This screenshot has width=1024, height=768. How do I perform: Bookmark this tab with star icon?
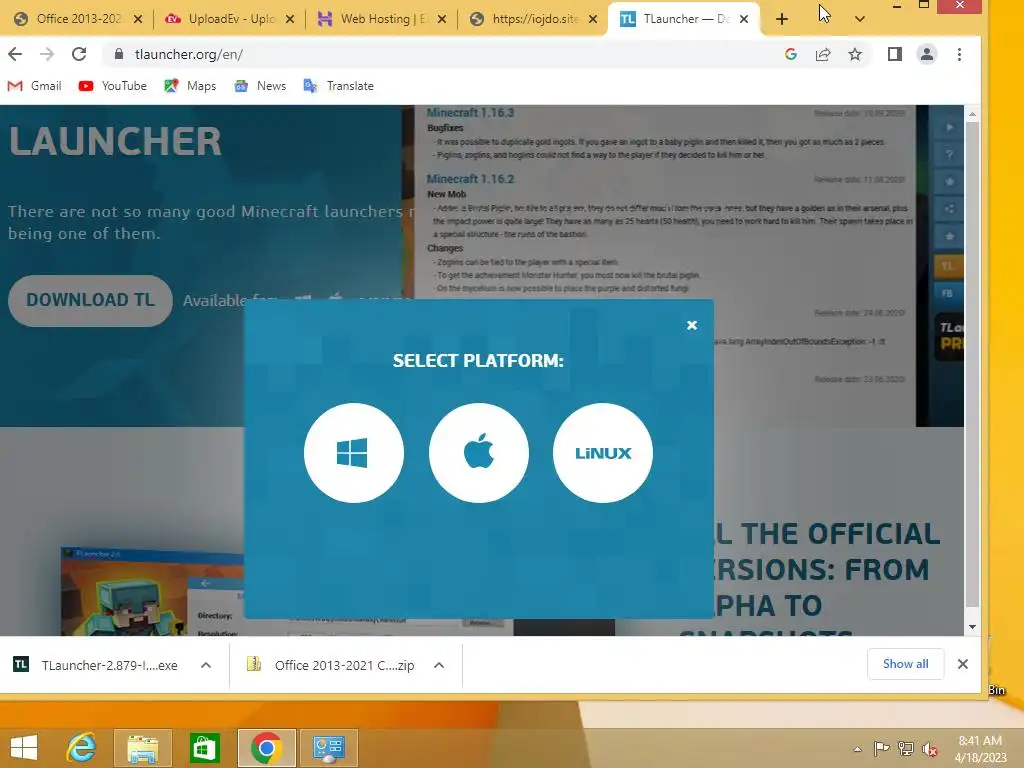855,54
